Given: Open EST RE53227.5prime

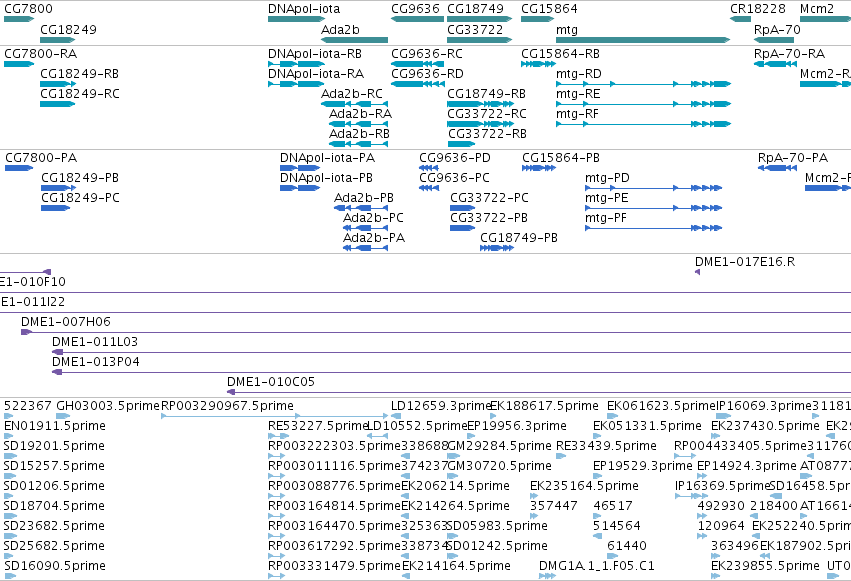Looking at the screenshot, I should click(278, 436).
